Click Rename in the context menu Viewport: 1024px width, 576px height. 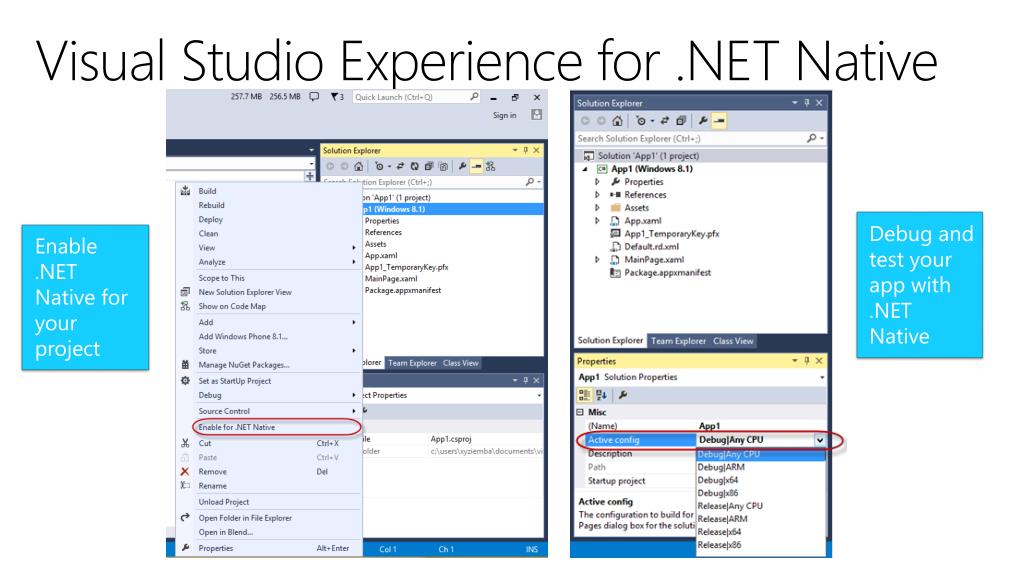[x=212, y=486]
